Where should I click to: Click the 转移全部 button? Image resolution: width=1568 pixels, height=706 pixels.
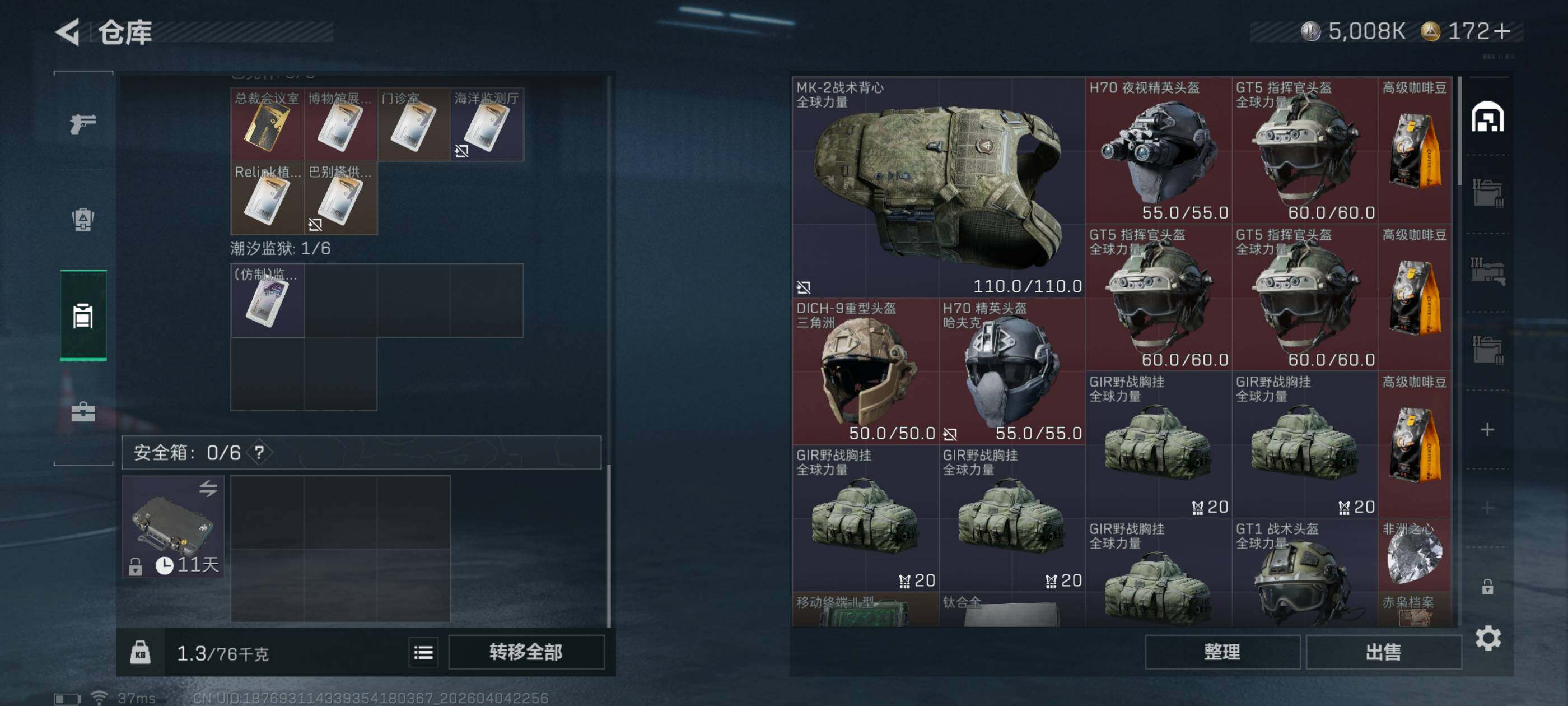[x=526, y=652]
